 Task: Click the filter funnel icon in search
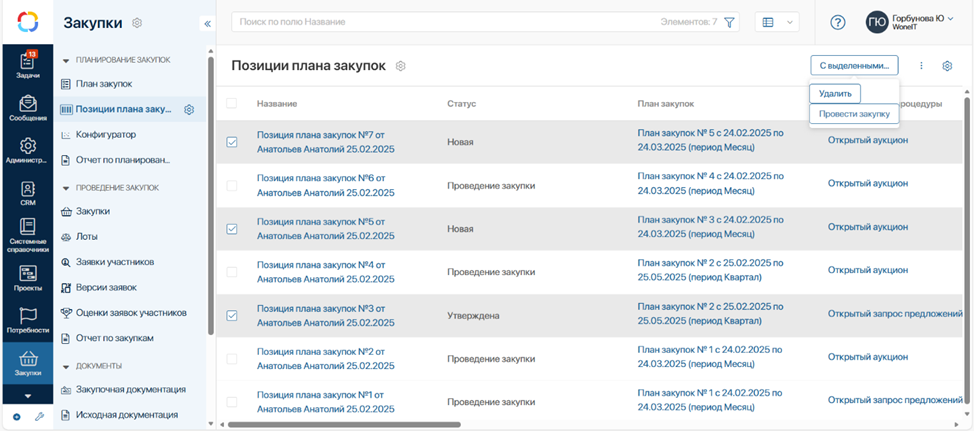tap(730, 22)
